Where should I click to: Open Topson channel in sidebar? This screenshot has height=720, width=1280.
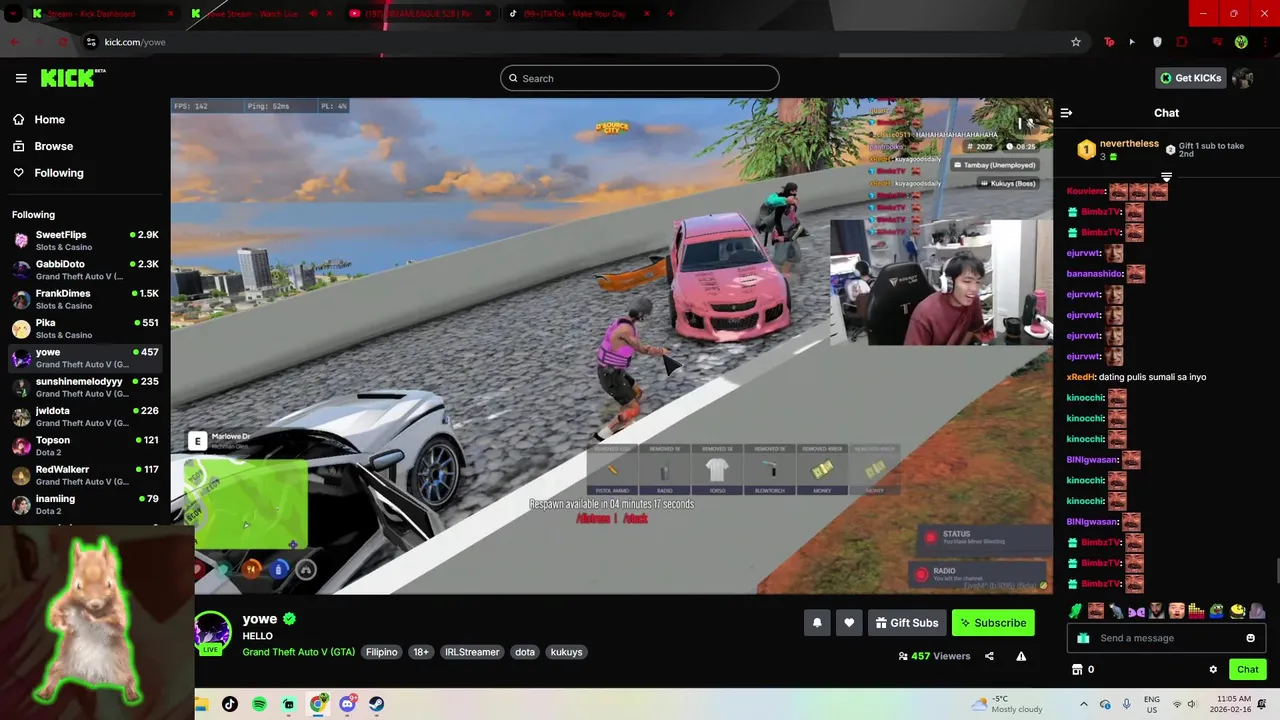point(85,446)
